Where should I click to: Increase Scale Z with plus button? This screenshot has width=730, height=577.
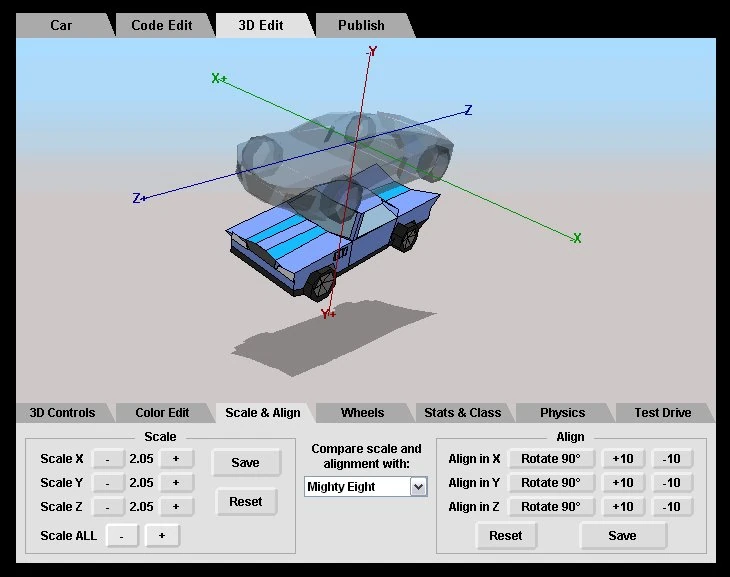[176, 507]
